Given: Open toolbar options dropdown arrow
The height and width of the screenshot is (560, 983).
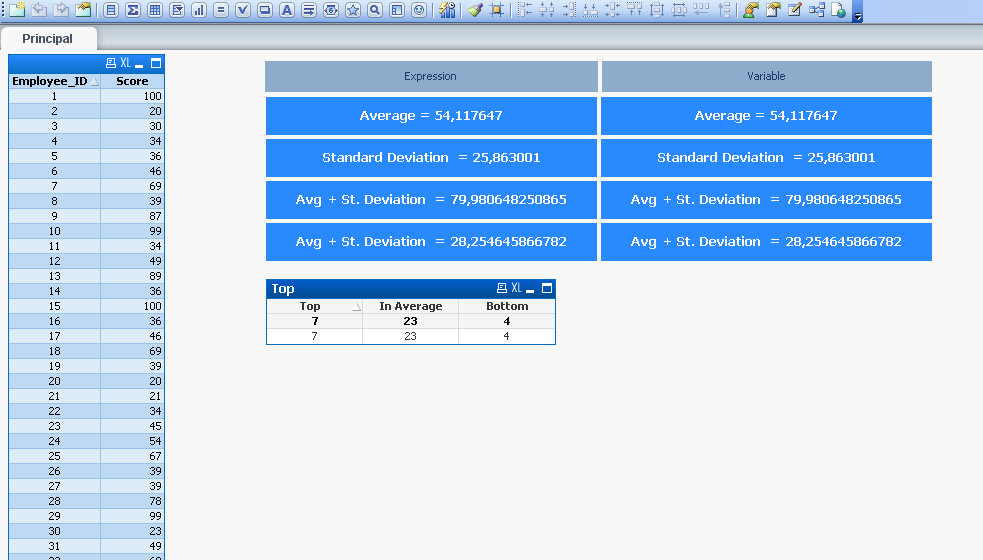Looking at the screenshot, I should 858,17.
